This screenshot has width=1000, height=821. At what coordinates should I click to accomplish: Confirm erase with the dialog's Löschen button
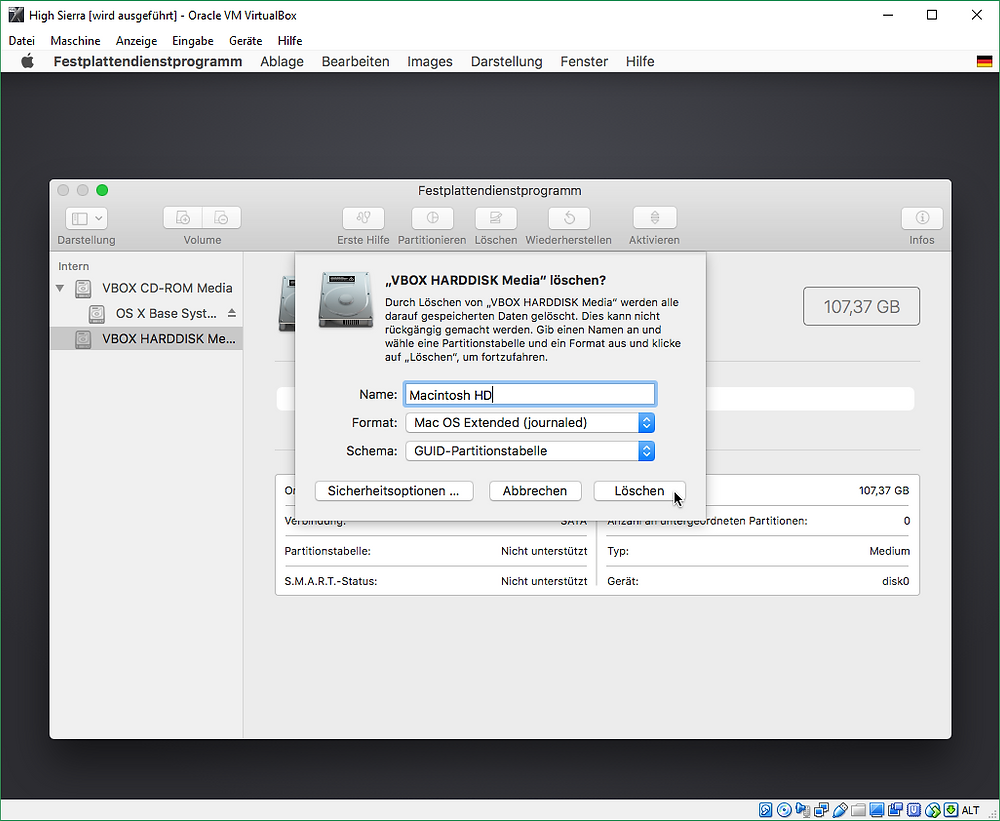640,491
